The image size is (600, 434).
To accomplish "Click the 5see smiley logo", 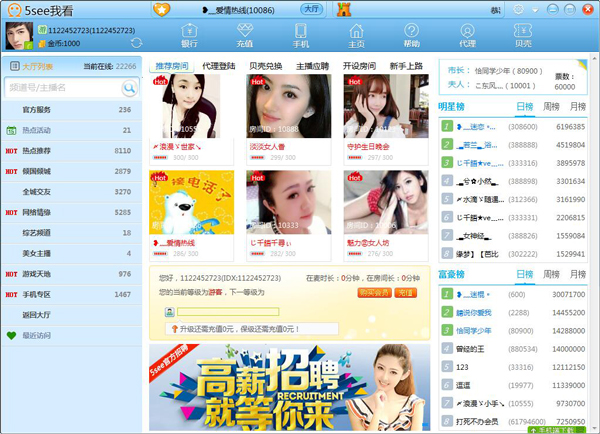I will 14,10.
